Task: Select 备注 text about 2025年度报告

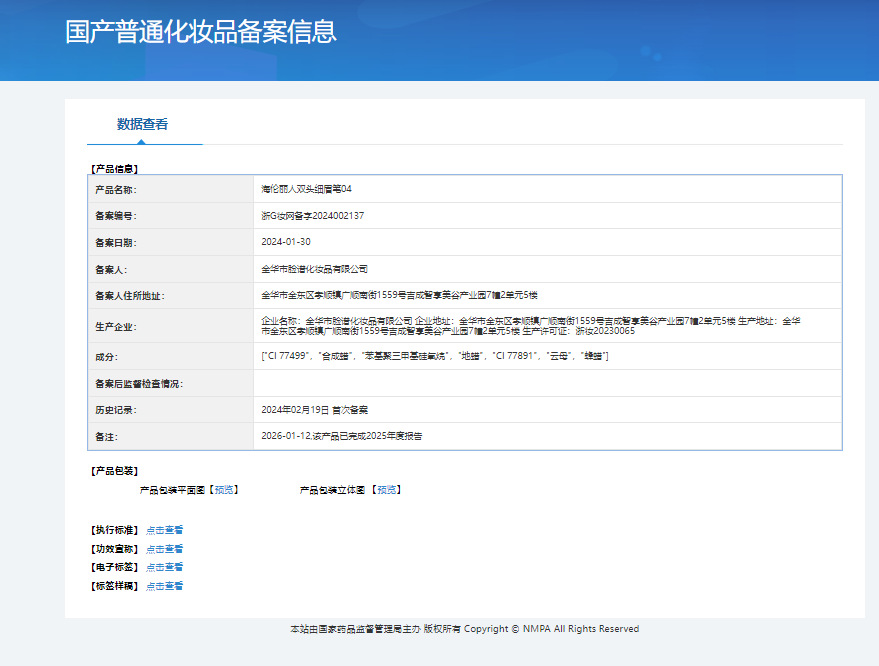Action: 341,436
